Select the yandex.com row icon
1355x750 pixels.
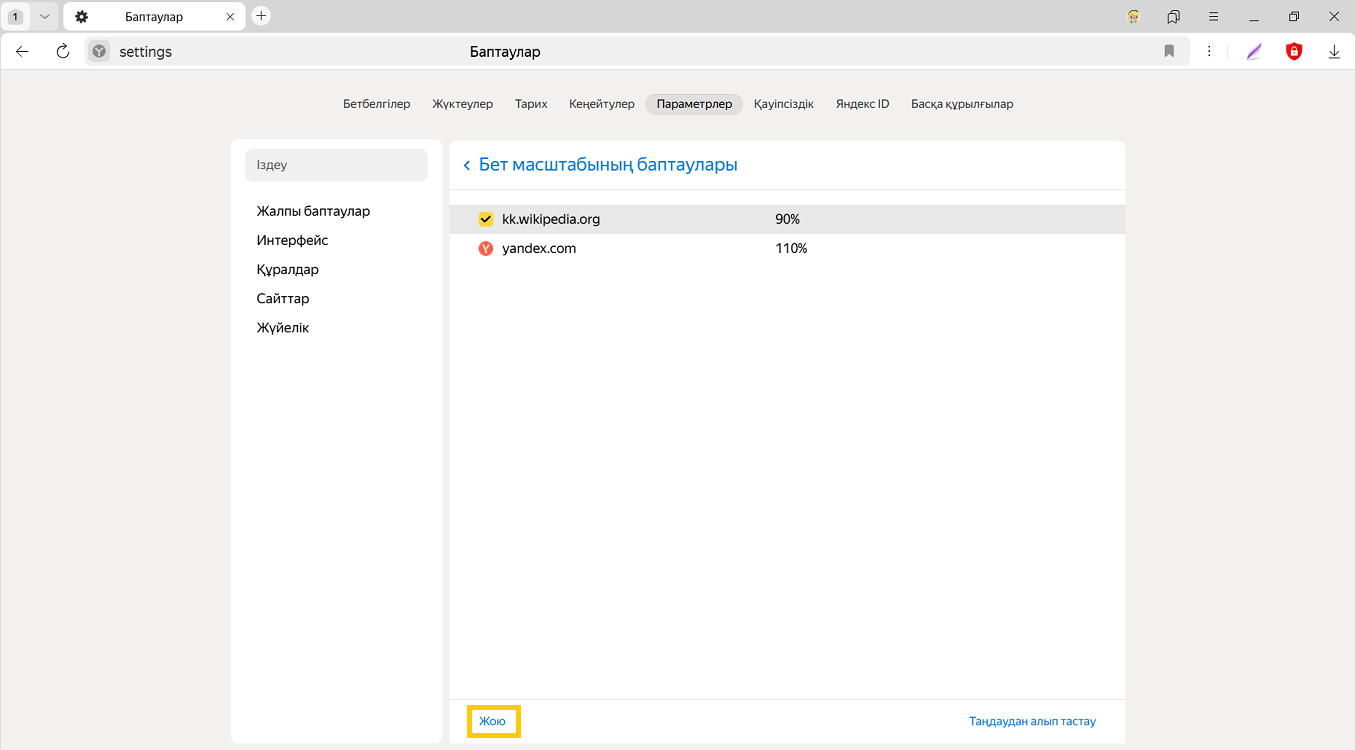point(486,248)
